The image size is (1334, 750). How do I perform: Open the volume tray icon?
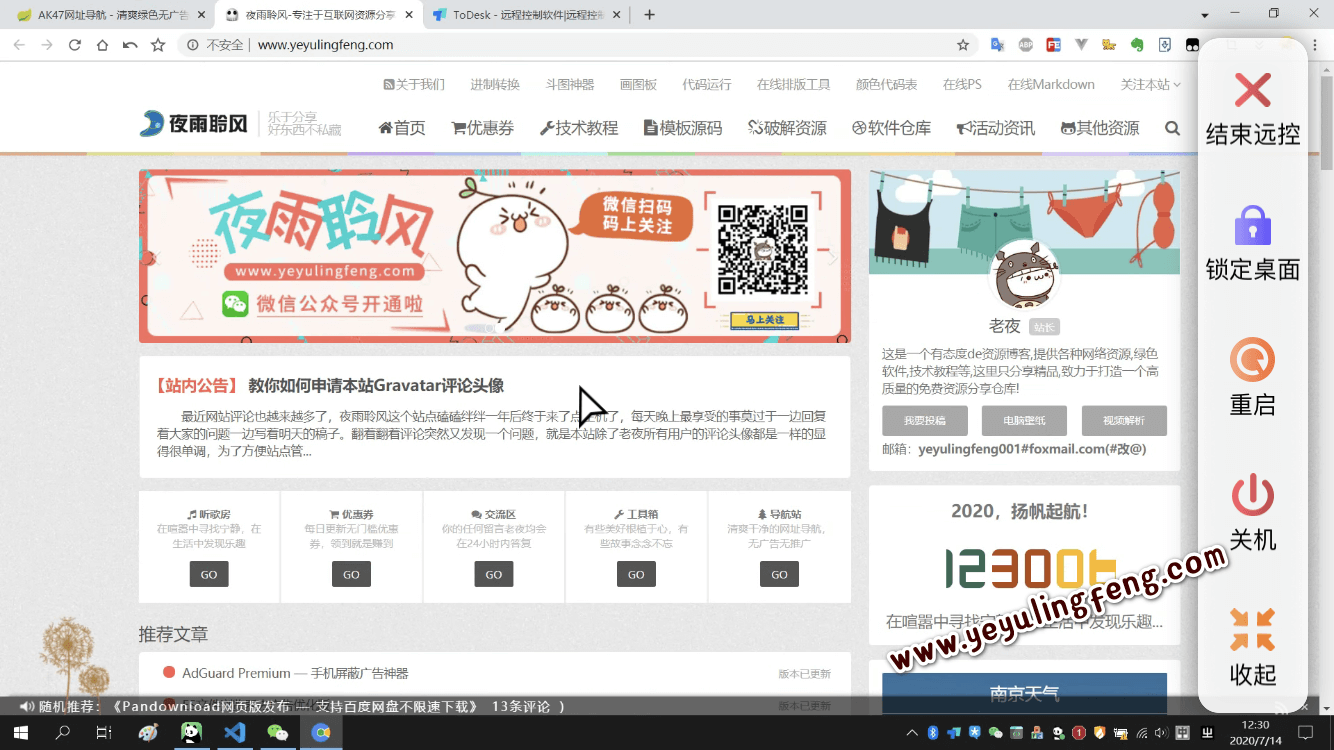1163,733
